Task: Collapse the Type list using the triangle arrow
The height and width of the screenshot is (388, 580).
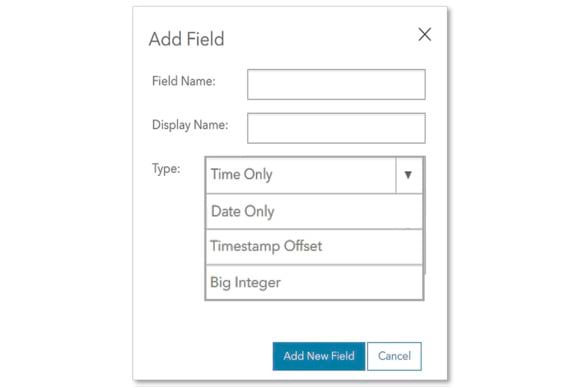Action: pos(408,175)
